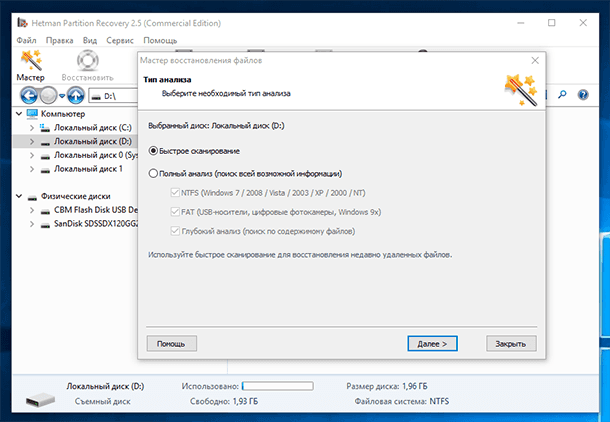Screen dimensions: 610x422
Task: Expand SanDisk SDSSDX120GG tree node
Action: [x=32, y=224]
